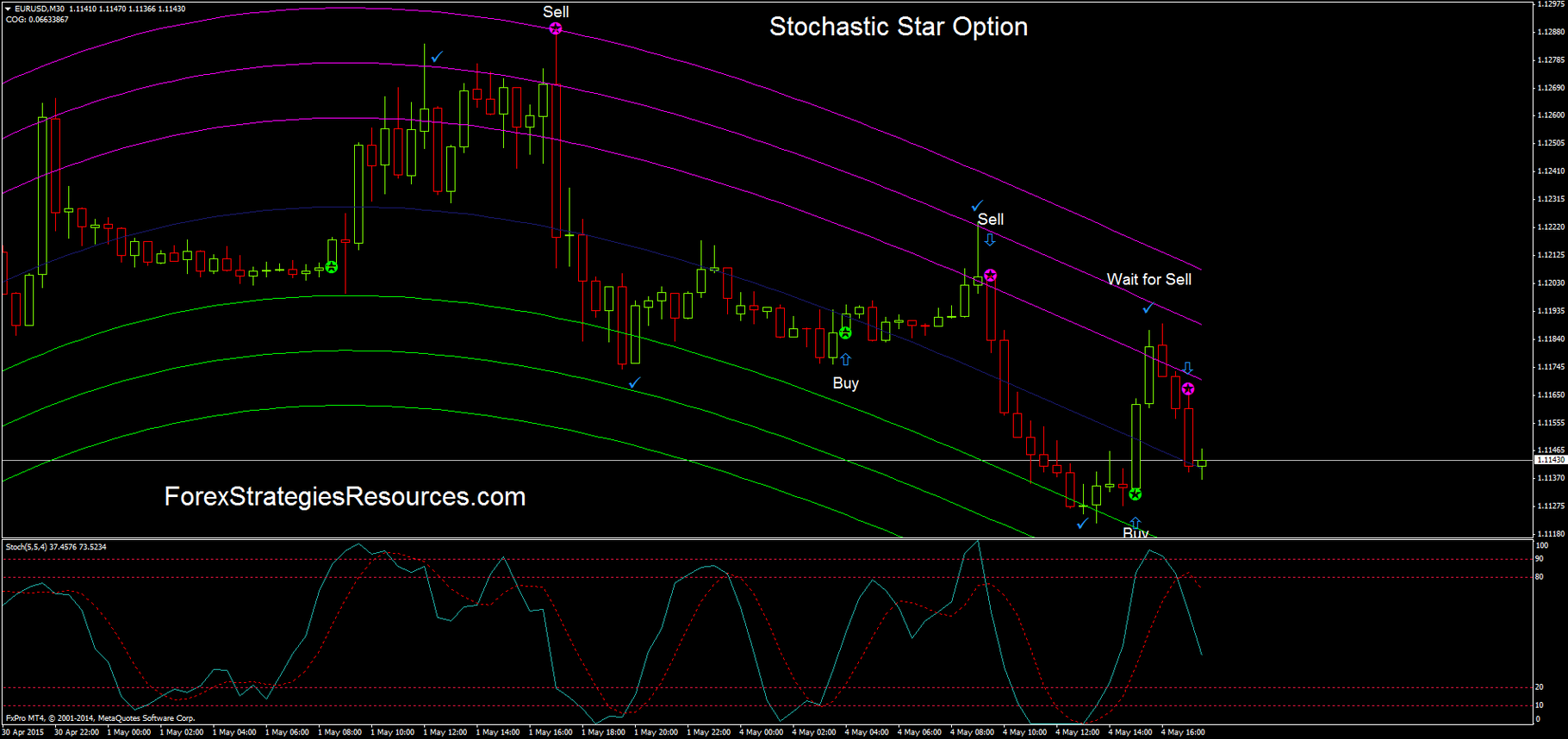Screen dimensions: 1568x739
Task: Click the leftmost green star marker near 1 May 08:00
Action: click(x=332, y=267)
